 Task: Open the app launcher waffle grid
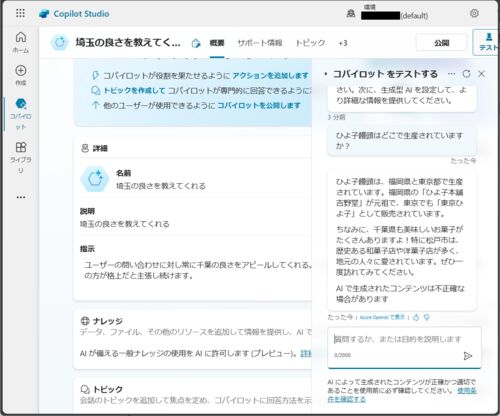(20, 13)
